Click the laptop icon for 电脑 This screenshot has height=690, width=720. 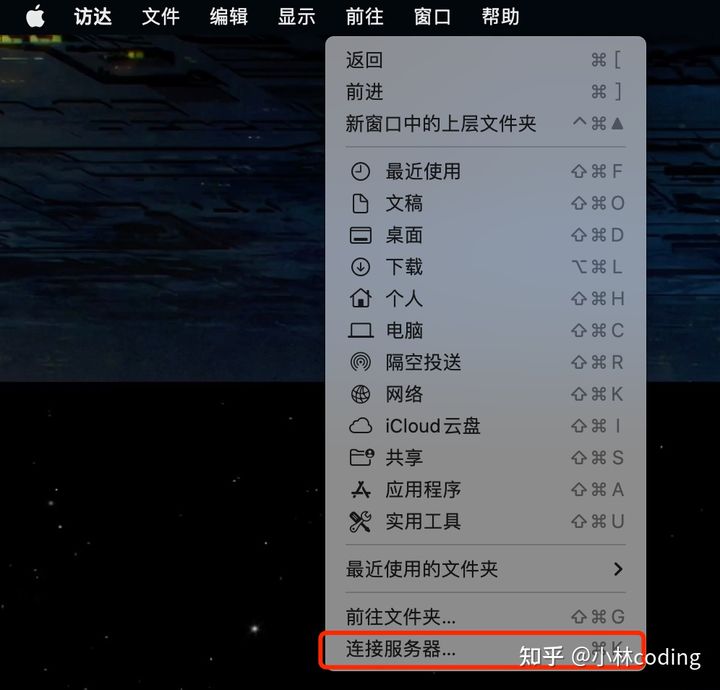360,331
